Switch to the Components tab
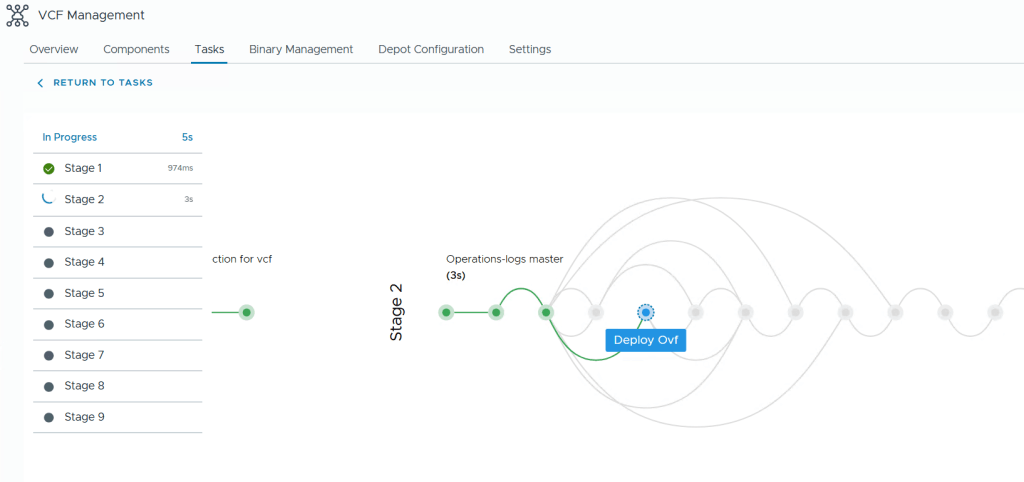Viewport: 1024px width, 482px height. pos(136,49)
